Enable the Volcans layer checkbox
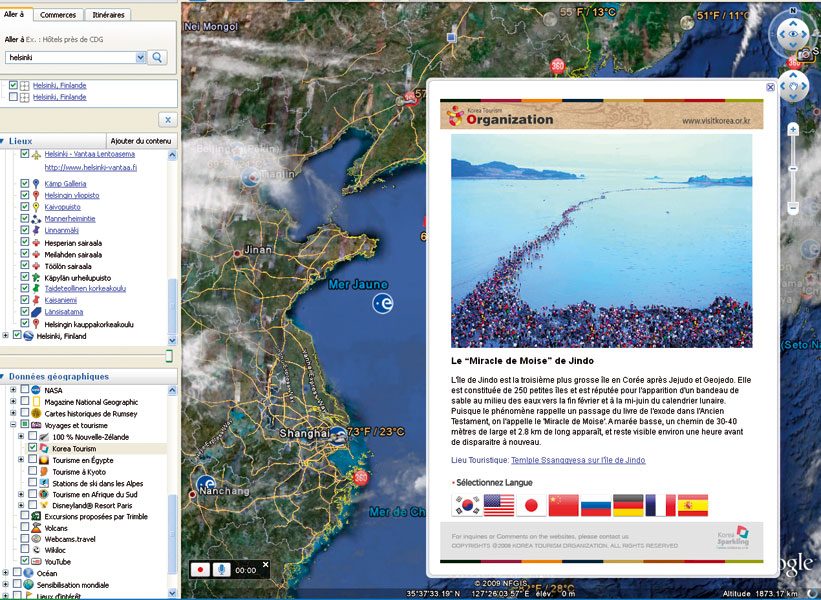The image size is (821, 600). 24,527
